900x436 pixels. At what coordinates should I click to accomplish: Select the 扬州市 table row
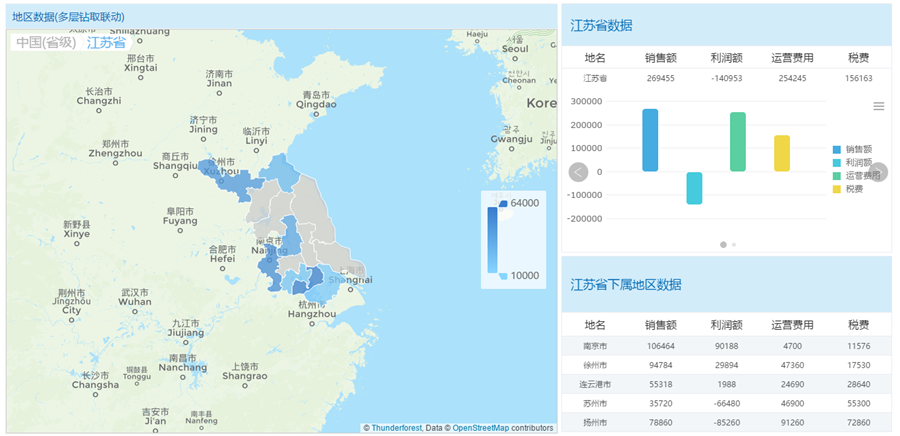click(x=727, y=423)
